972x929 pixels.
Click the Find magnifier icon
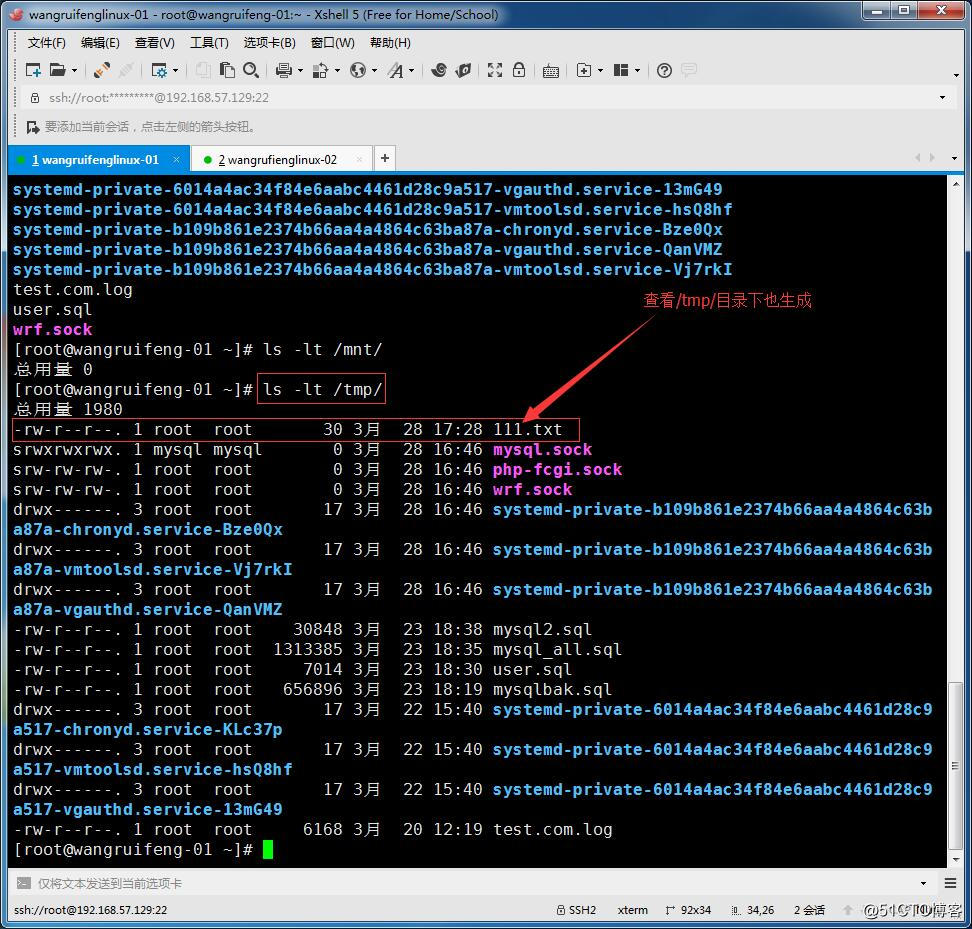pos(250,70)
